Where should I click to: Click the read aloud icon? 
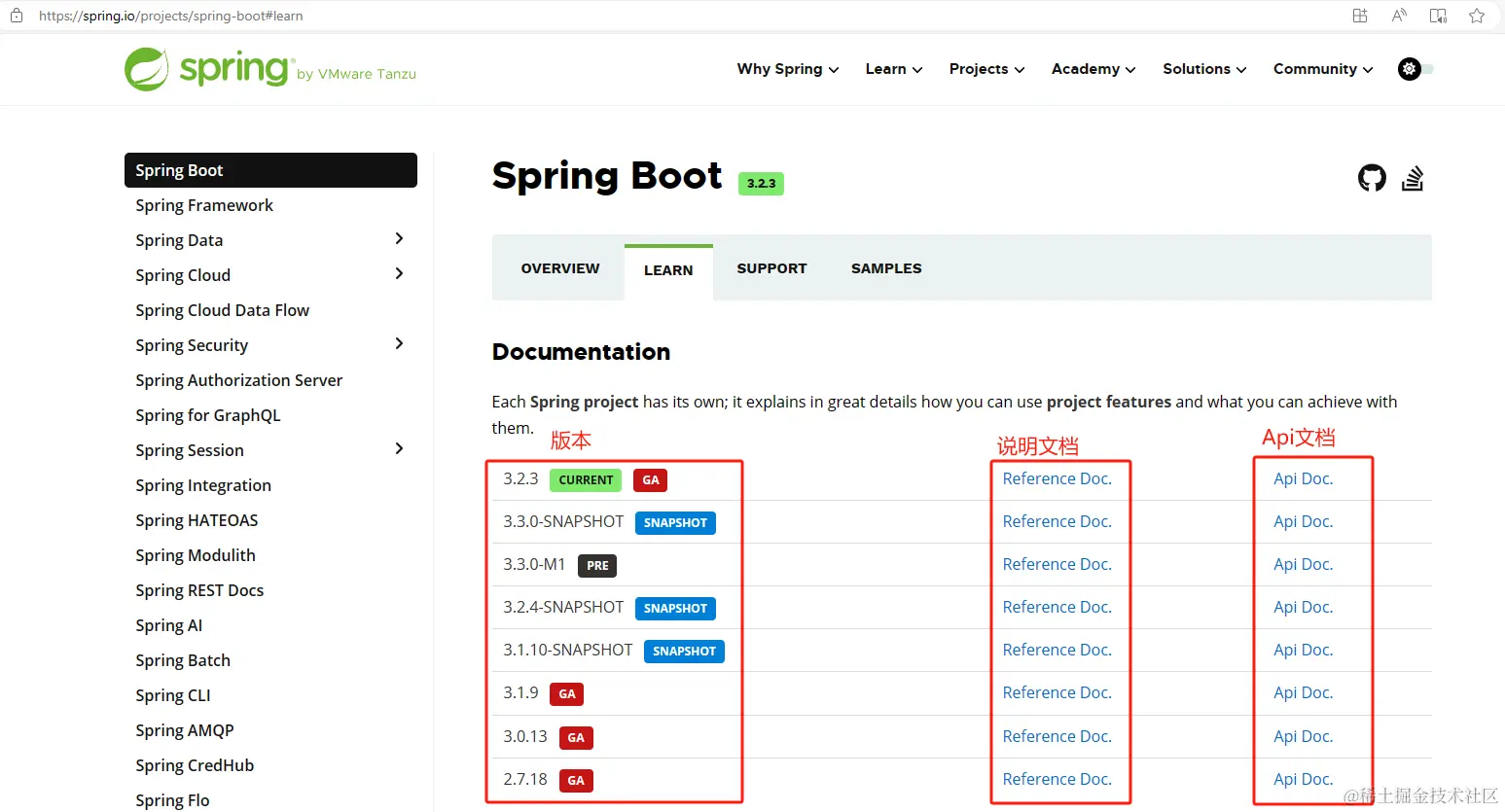click(x=1399, y=16)
